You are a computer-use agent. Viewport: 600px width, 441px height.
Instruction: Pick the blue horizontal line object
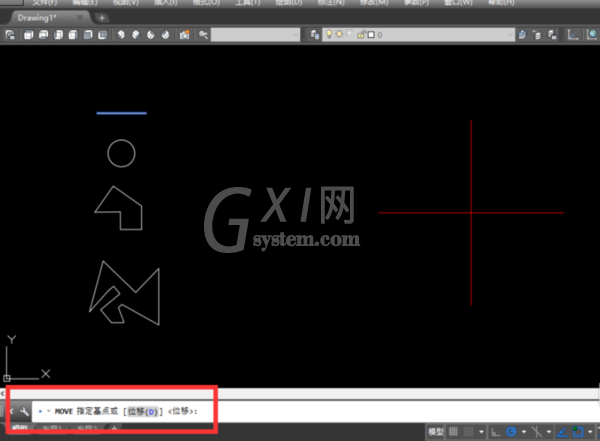(122, 113)
